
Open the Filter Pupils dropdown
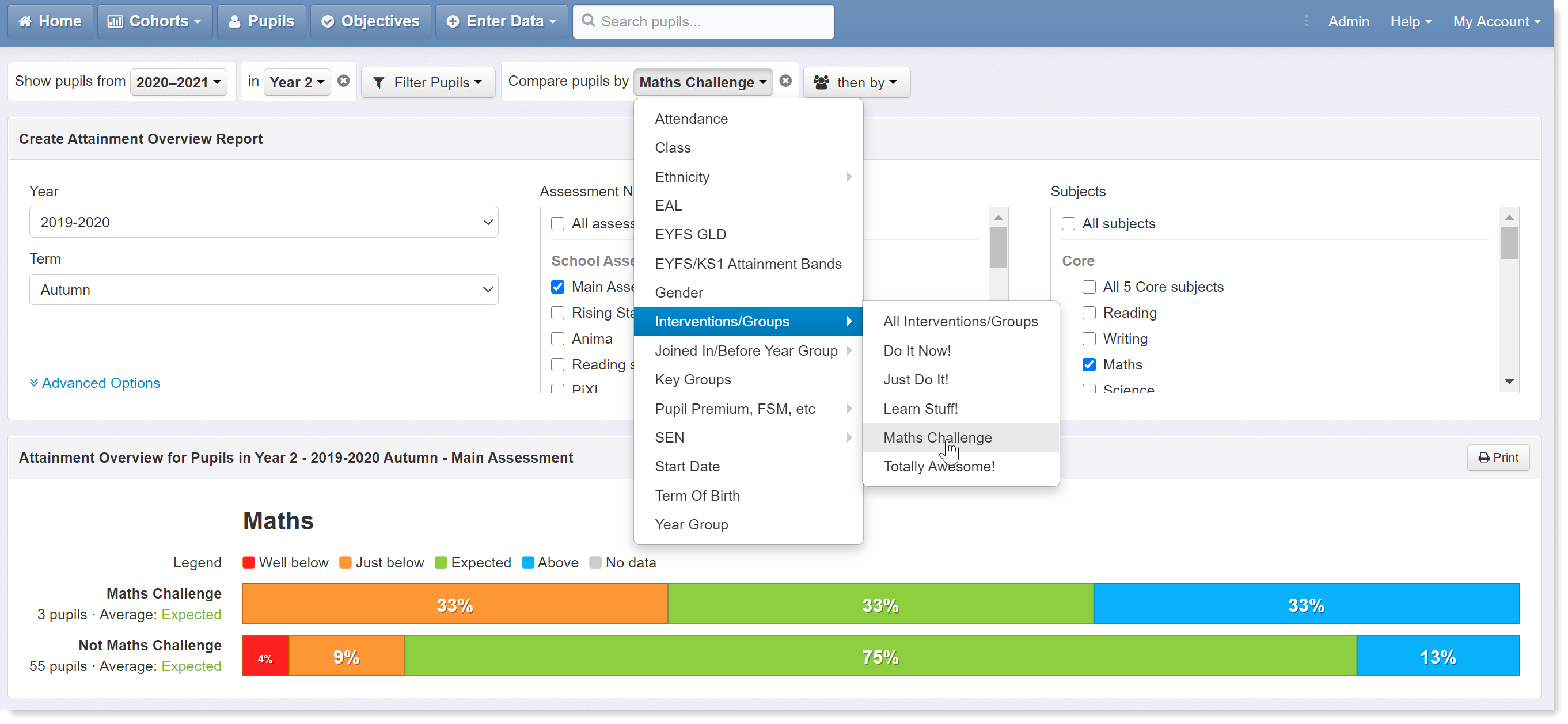[x=428, y=82]
